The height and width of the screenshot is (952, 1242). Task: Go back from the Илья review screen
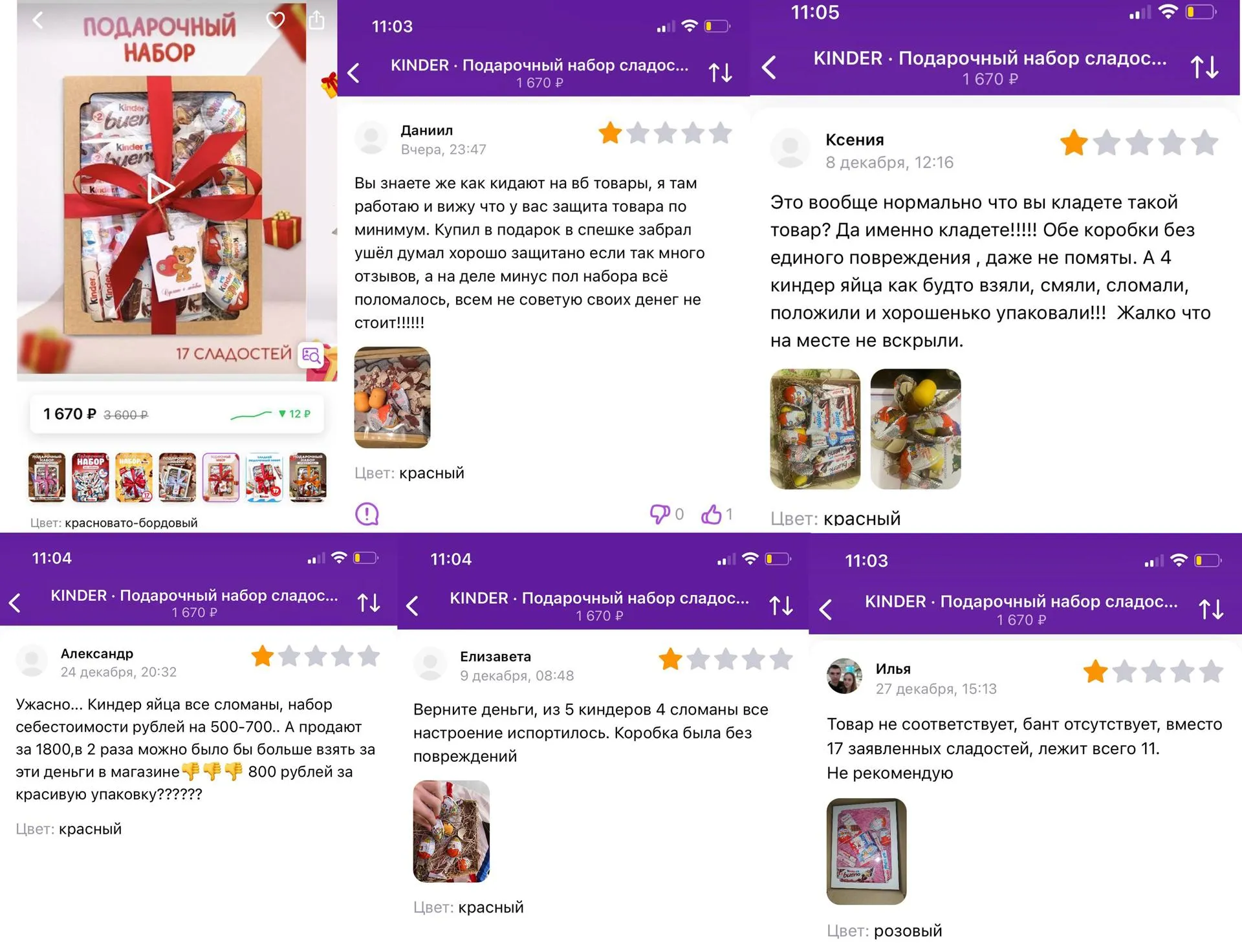tap(825, 609)
